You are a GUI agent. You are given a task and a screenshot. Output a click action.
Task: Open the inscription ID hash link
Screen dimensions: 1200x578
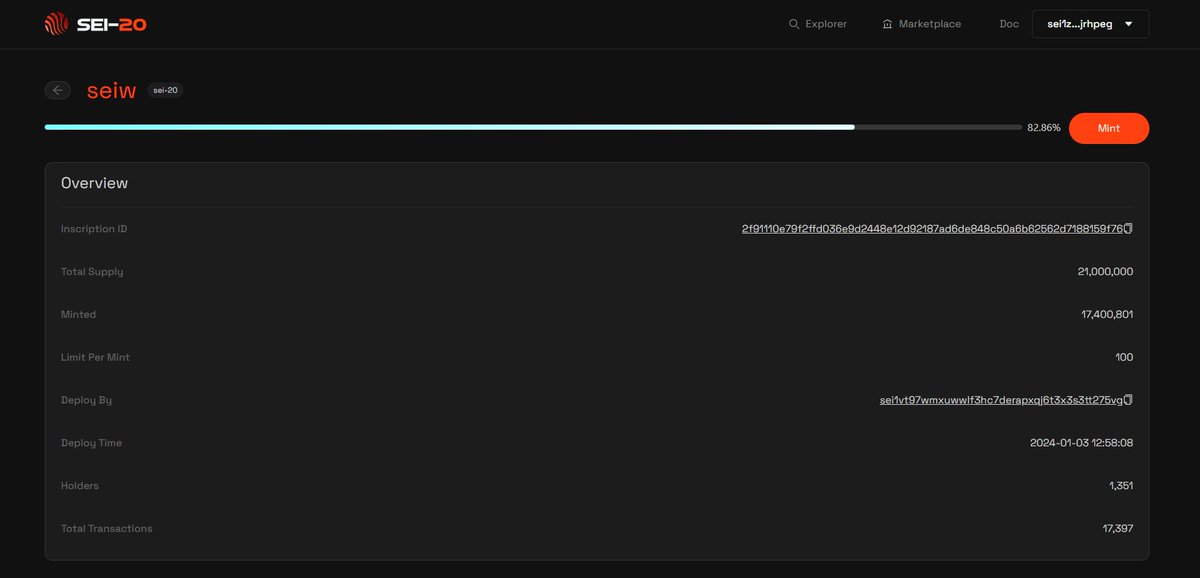(932, 229)
